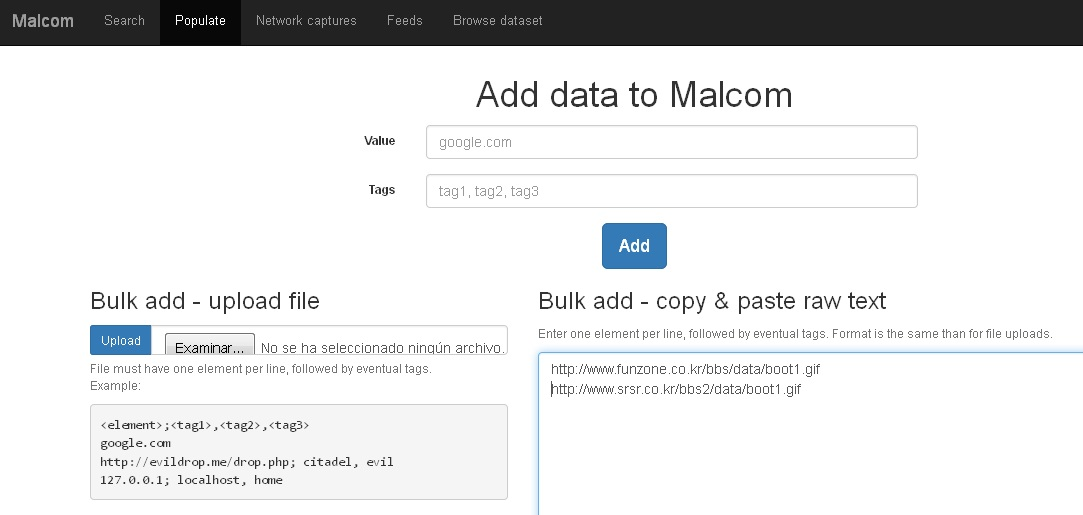Switch to Browse dataset page

pyautogui.click(x=497, y=21)
